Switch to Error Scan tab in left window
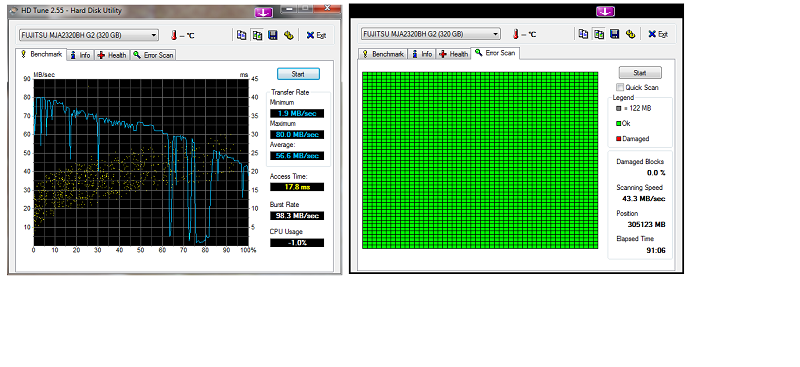Viewport: 800px width, 367px height. [153, 55]
